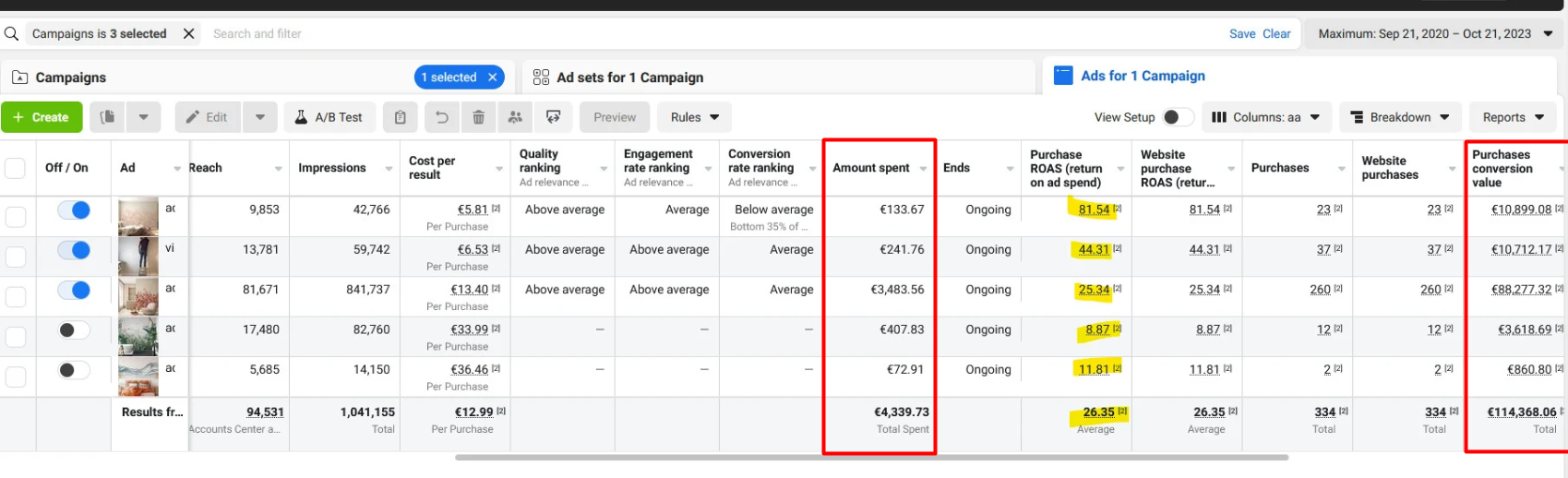1568x478 pixels.
Task: Toggle the View Setup switch
Action: [1177, 117]
